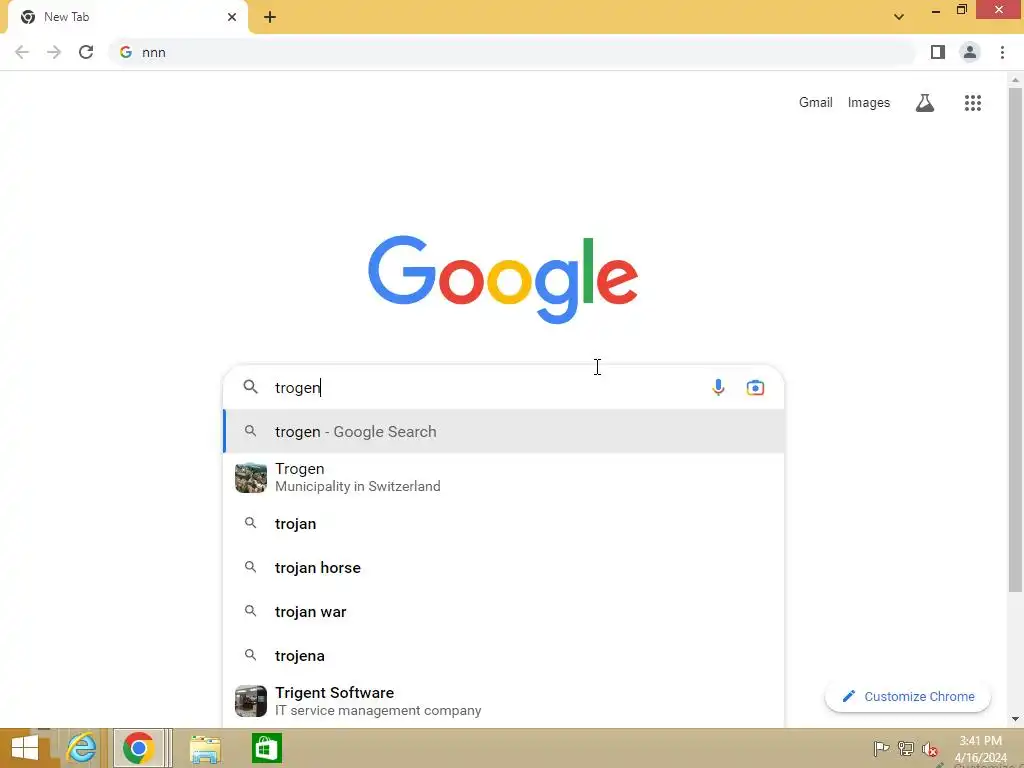Click the Trogen town thumbnail image
1024x768 pixels.
pyautogui.click(x=251, y=477)
